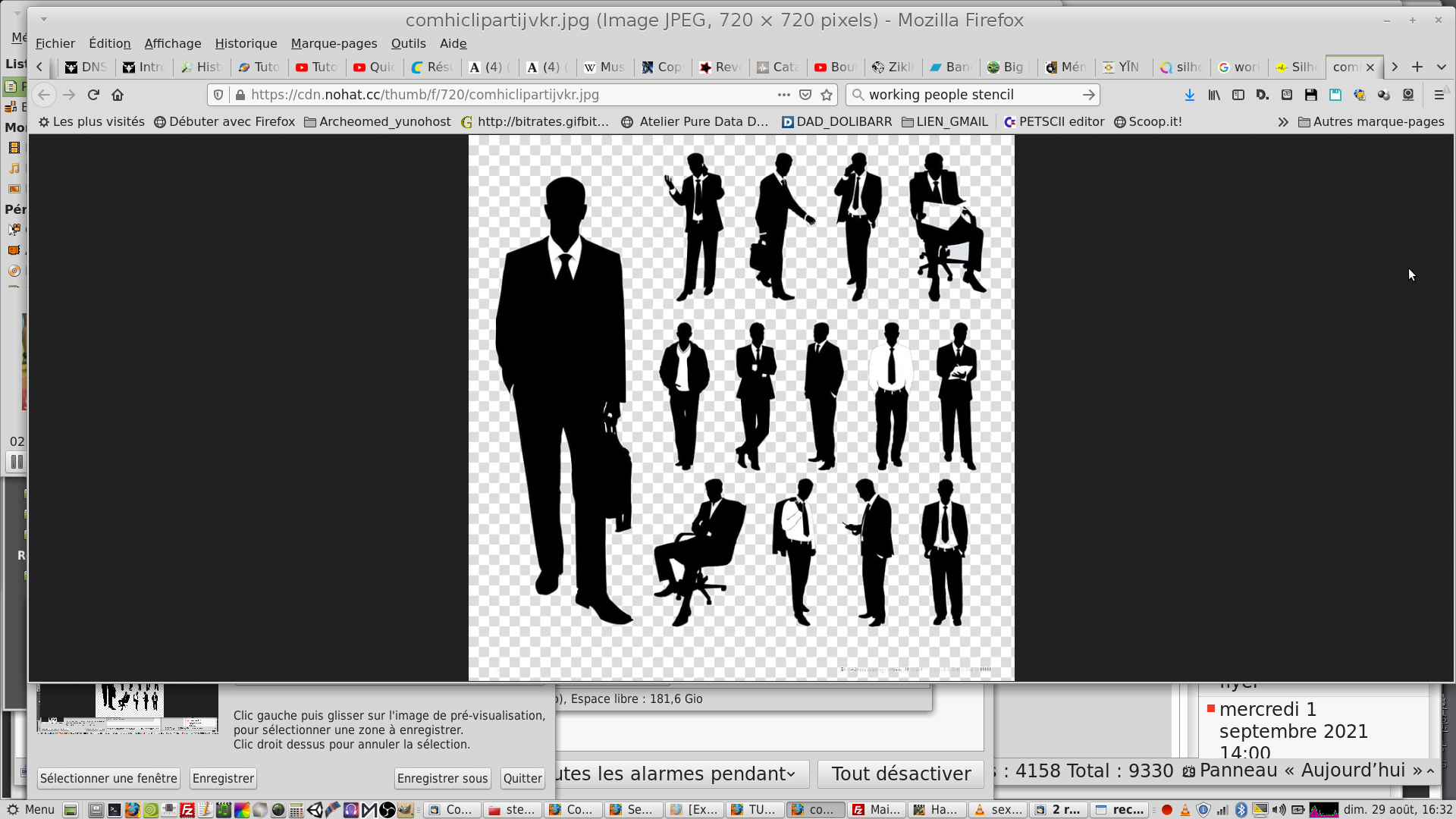The height and width of the screenshot is (819, 1456).
Task: Switch to the Silhouette tab left of current
Action: tap(1297, 67)
